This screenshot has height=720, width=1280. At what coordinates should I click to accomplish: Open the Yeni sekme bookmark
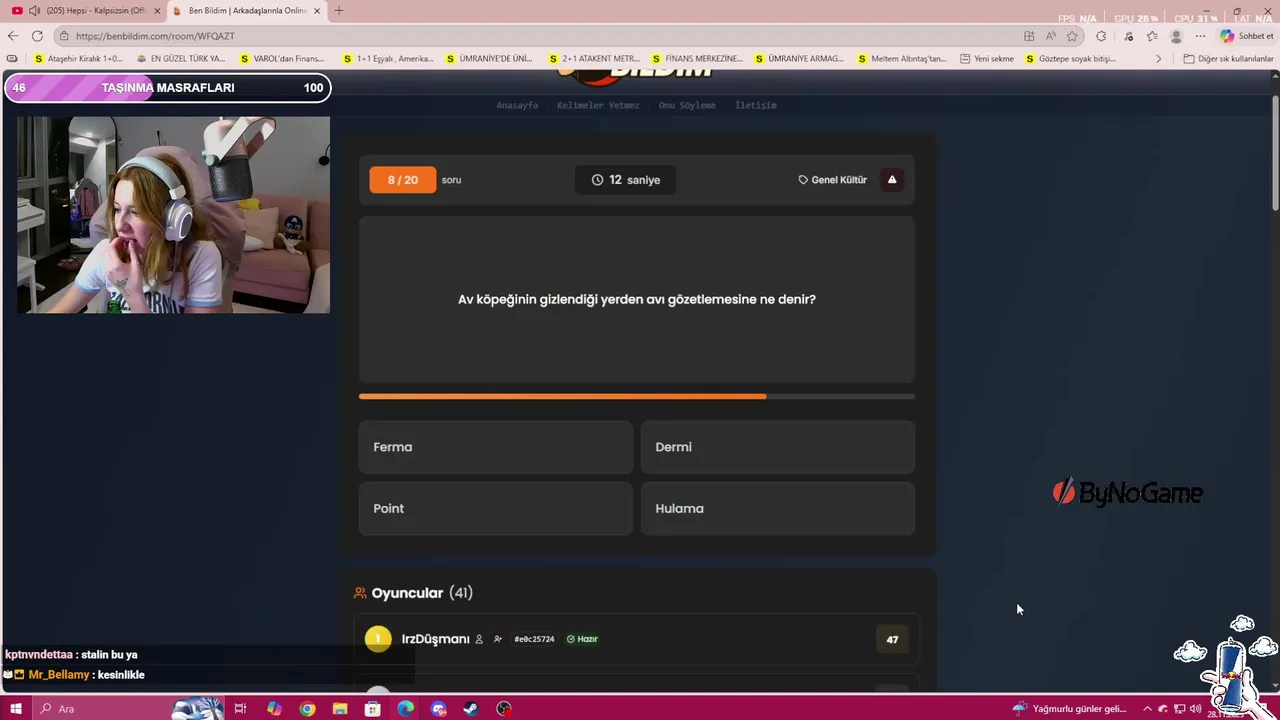(987, 59)
